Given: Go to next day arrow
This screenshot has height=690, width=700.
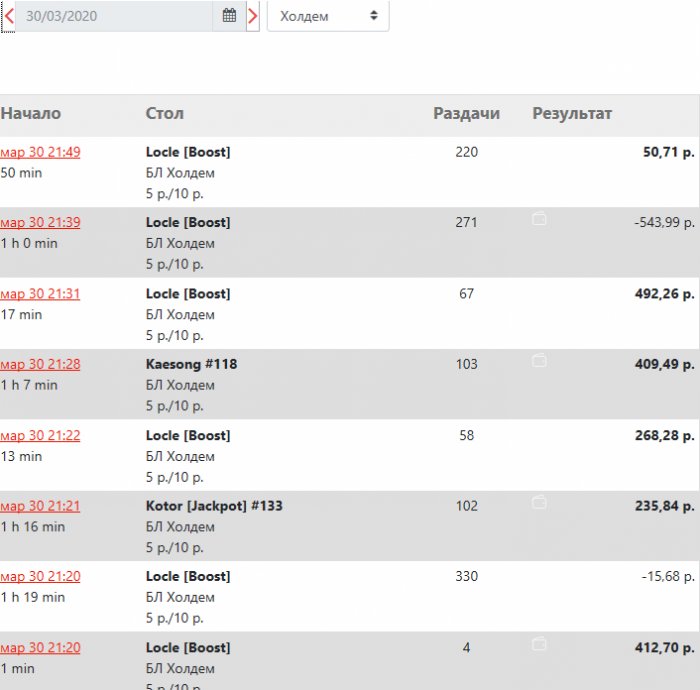Looking at the screenshot, I should pyautogui.click(x=253, y=16).
